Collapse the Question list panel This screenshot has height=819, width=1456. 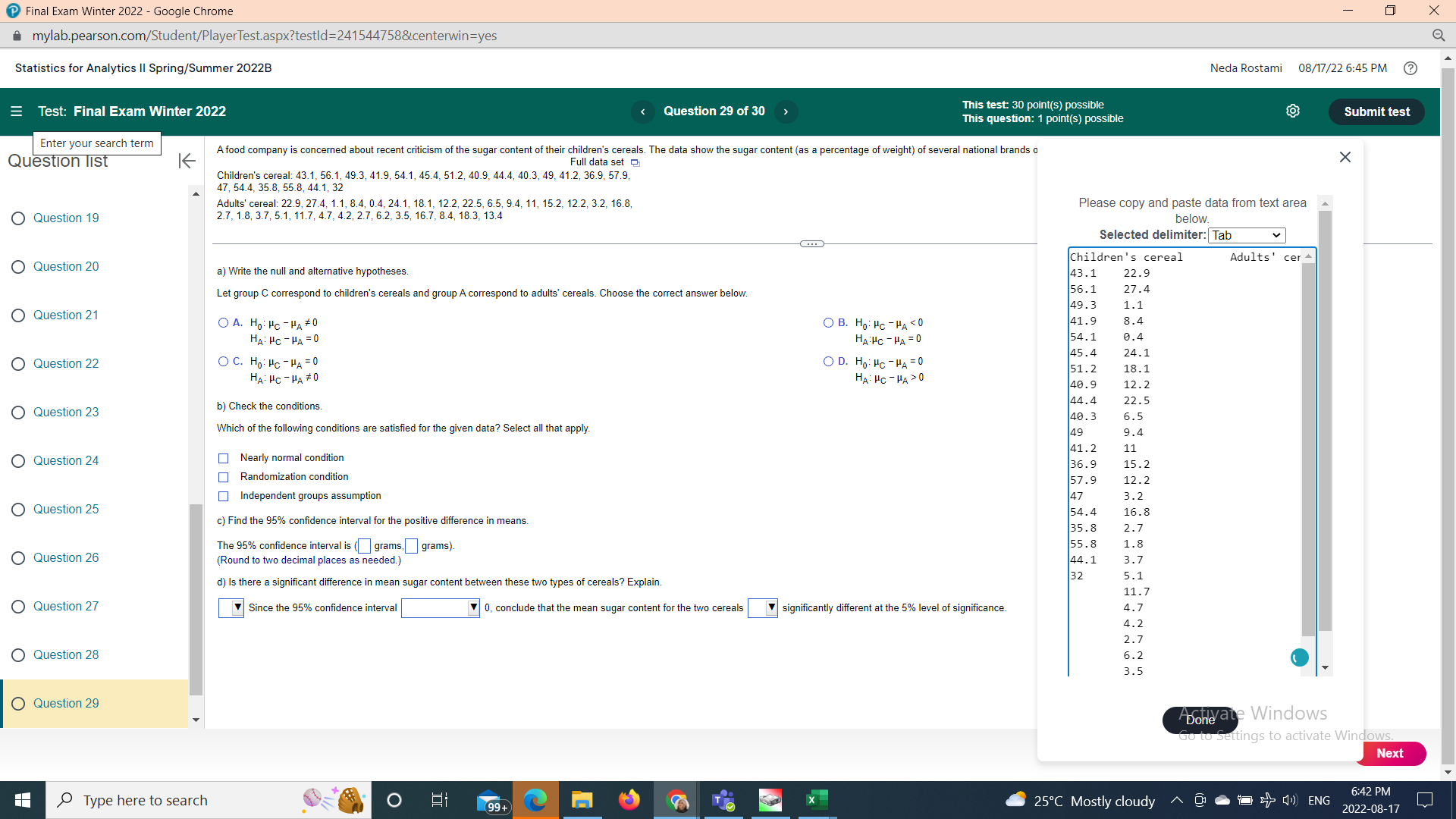pyautogui.click(x=186, y=161)
